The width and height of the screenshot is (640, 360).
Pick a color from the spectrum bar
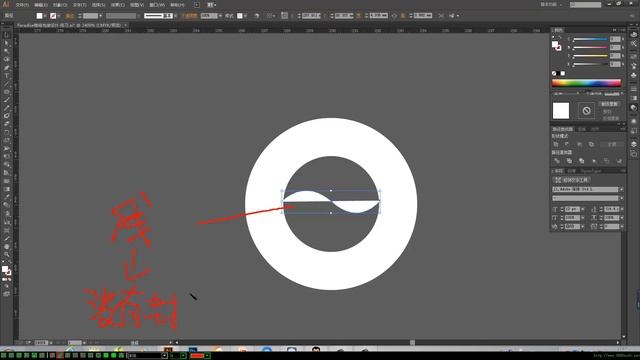586,83
